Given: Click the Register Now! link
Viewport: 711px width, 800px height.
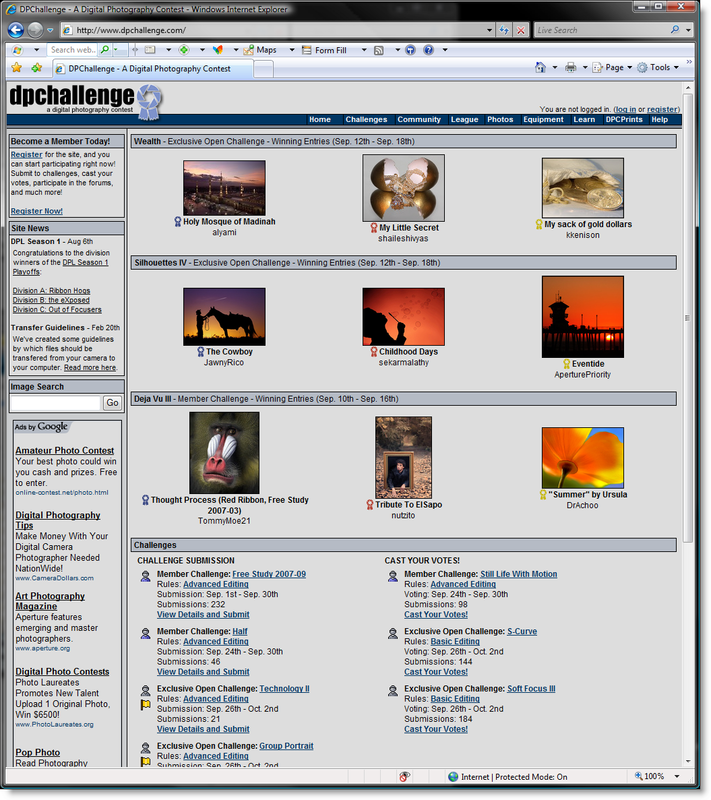Looking at the screenshot, I should point(36,211).
